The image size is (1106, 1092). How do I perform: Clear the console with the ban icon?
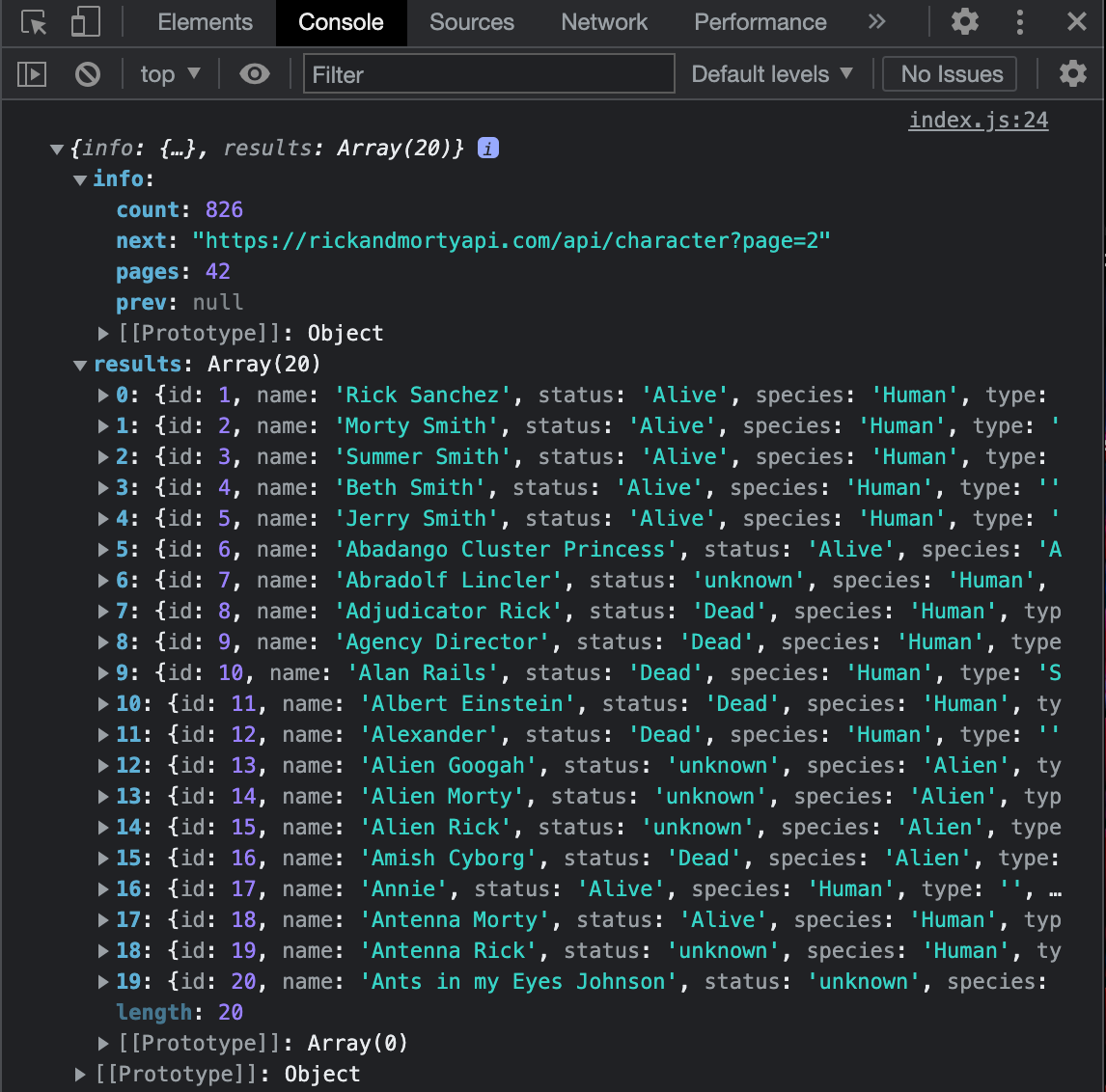coord(88,74)
